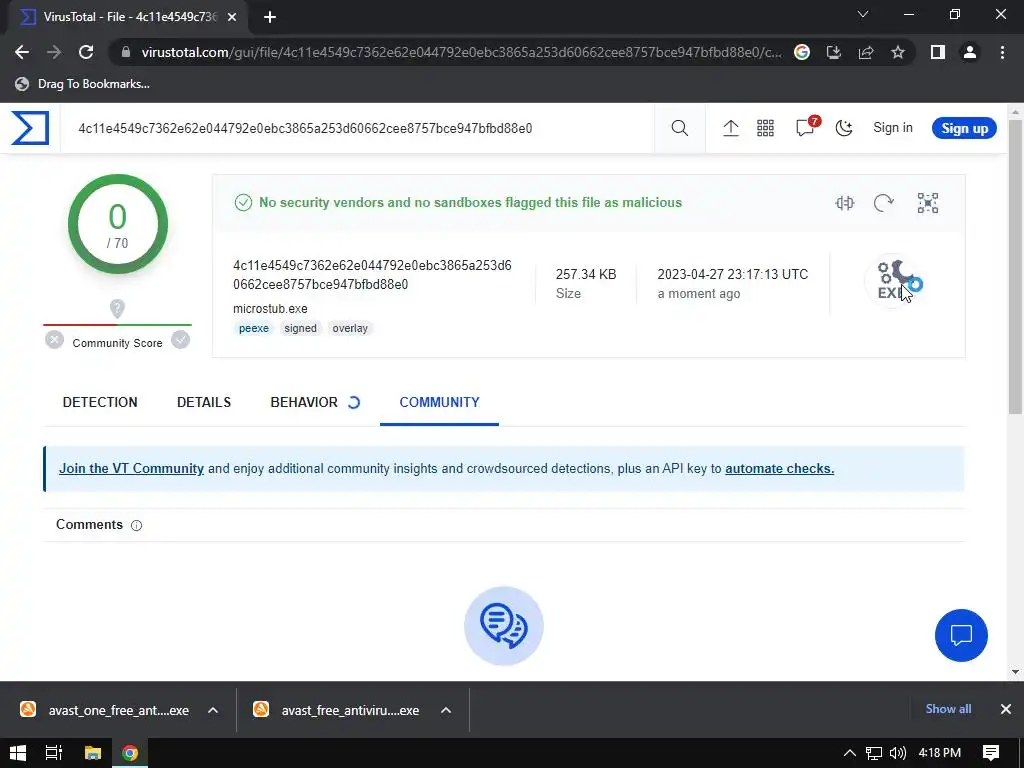Open the automate checks link
1024x768 pixels.
pos(779,468)
